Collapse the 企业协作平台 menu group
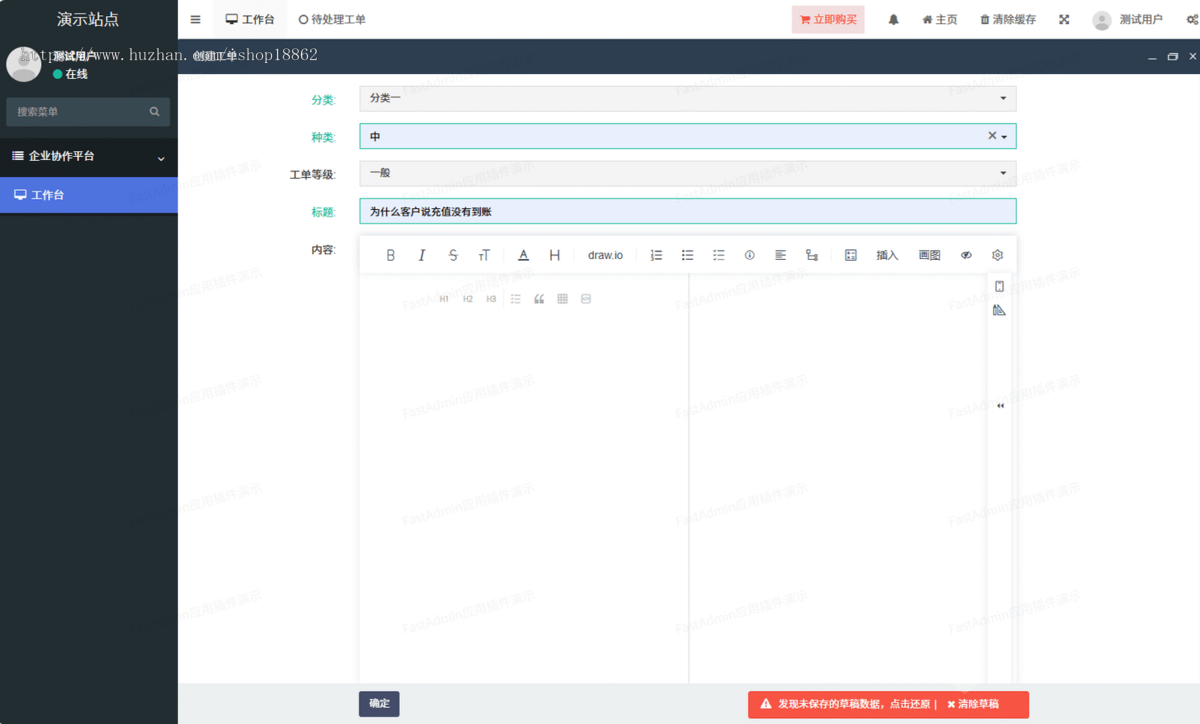 (x=89, y=157)
